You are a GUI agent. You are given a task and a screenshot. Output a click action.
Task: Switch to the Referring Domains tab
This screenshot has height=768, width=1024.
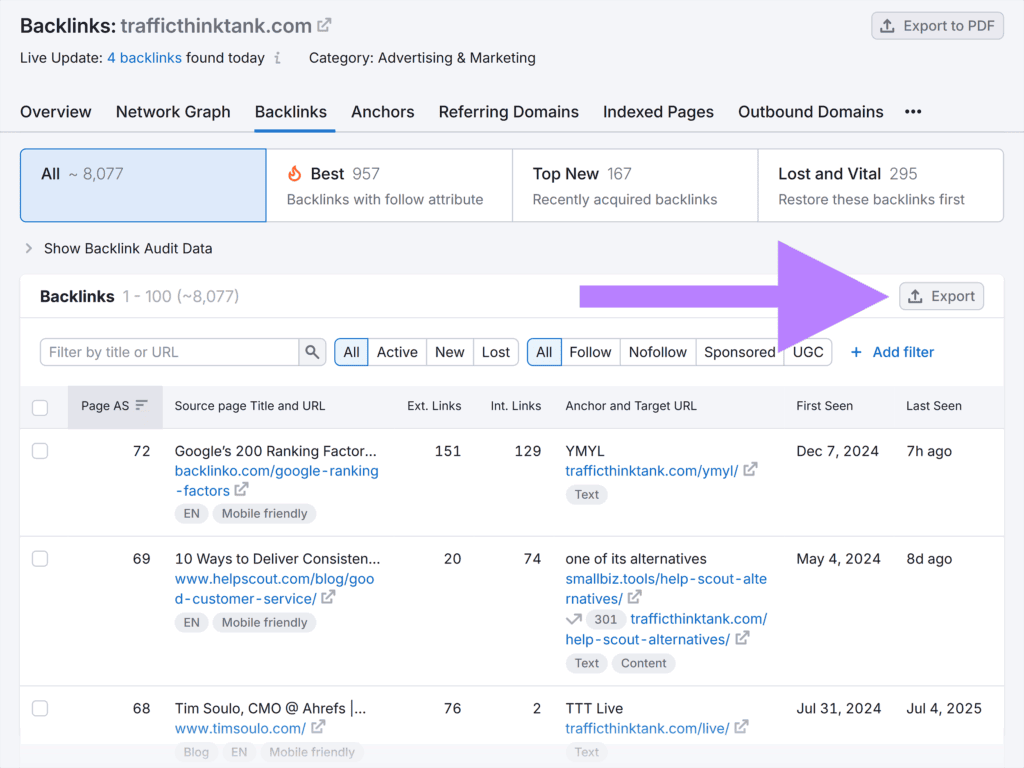[508, 112]
